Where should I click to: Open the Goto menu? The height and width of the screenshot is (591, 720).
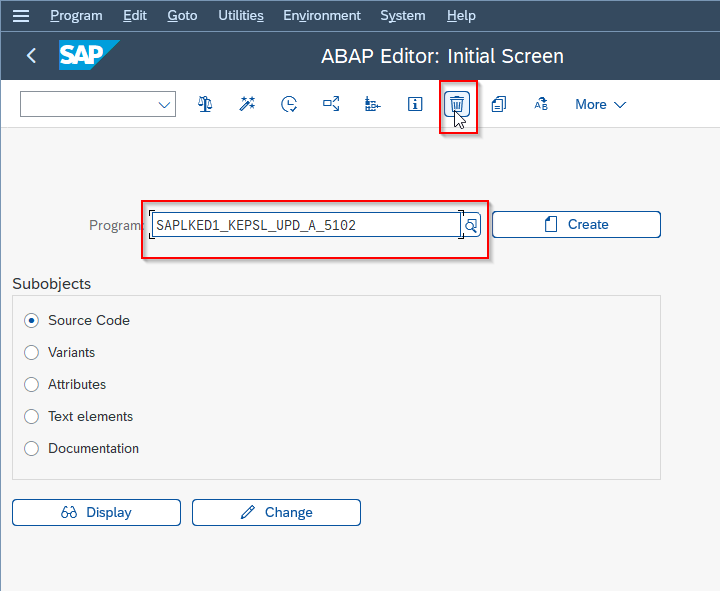pyautogui.click(x=182, y=16)
